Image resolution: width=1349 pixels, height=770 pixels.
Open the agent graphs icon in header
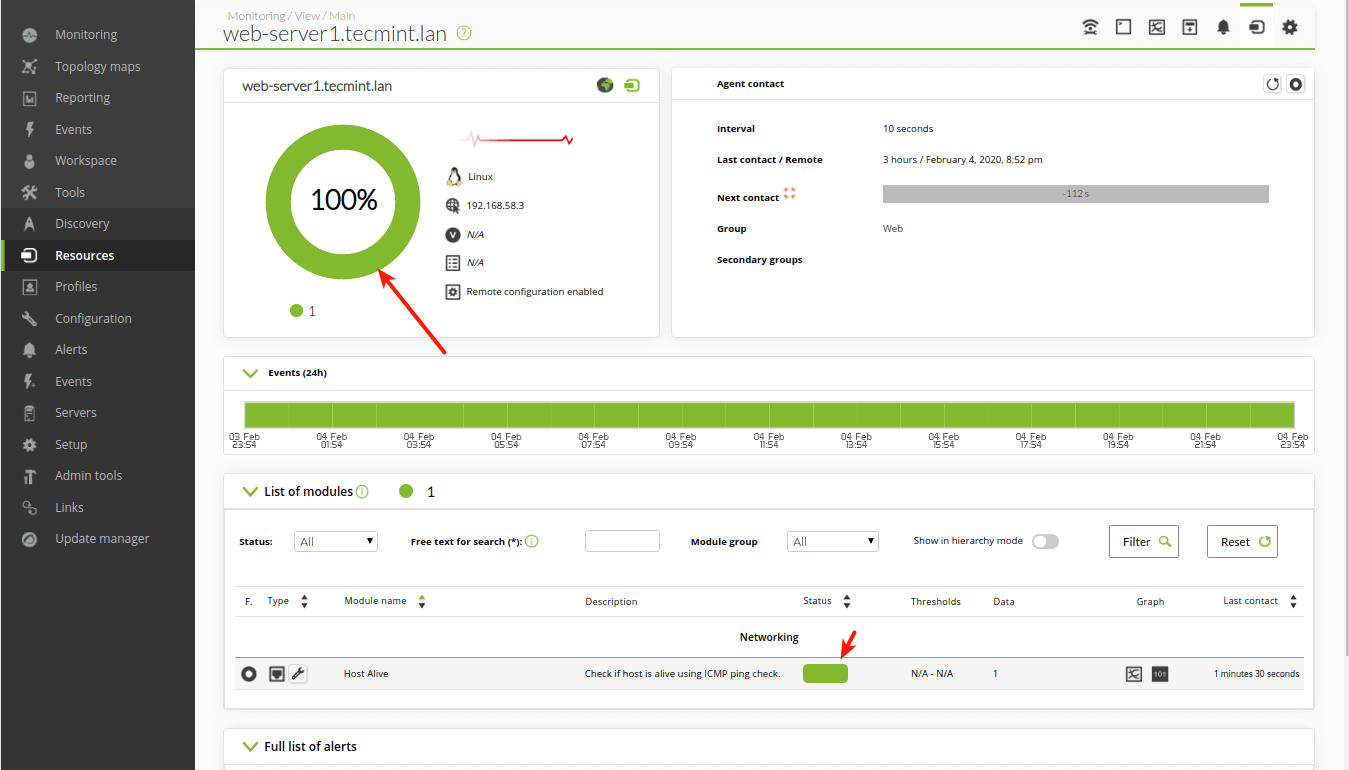1157,28
